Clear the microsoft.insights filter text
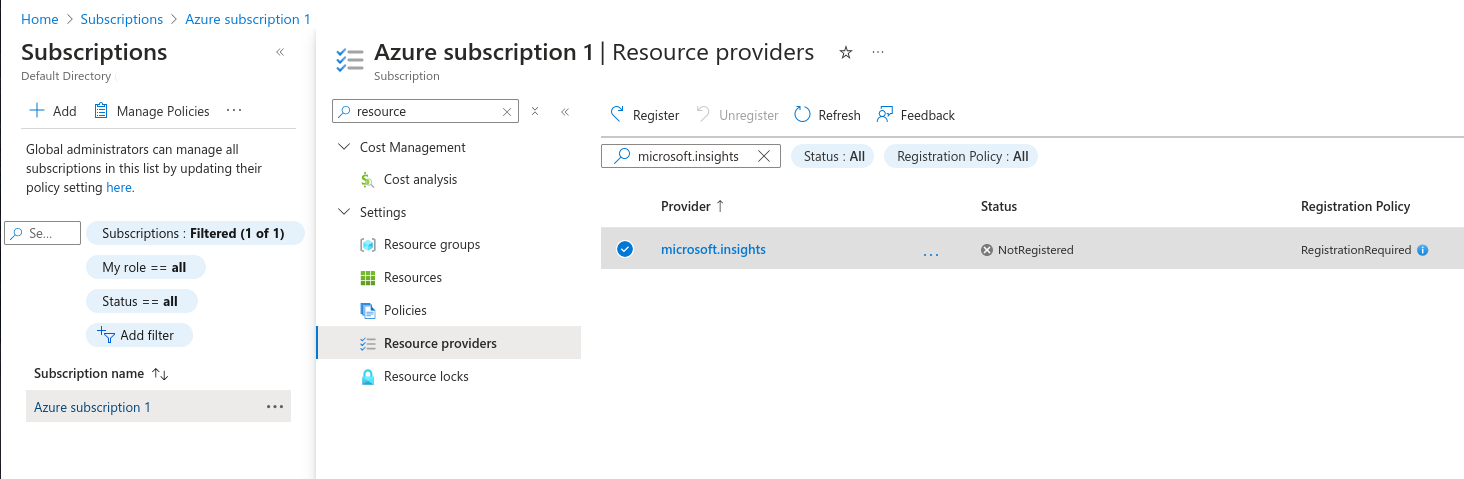 pyautogui.click(x=765, y=156)
